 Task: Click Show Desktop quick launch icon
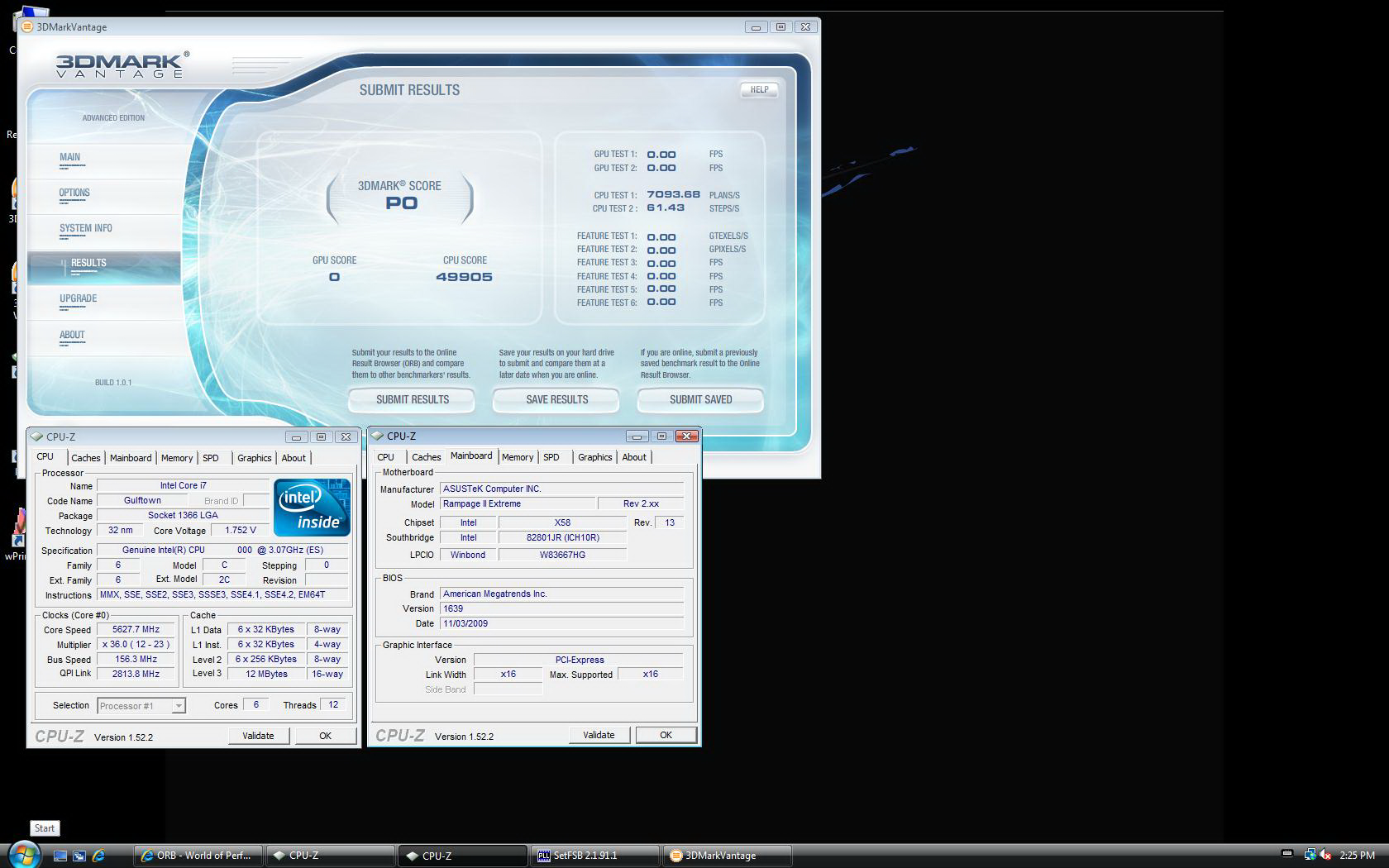tap(60, 856)
